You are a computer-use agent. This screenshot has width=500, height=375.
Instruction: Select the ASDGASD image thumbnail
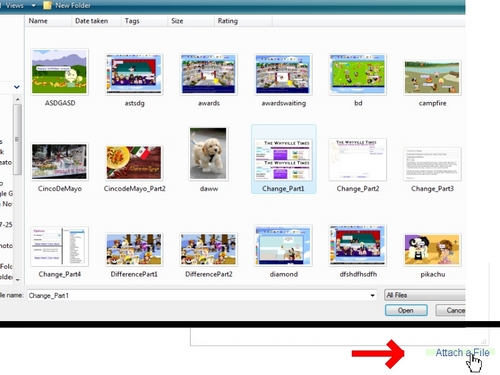click(60, 72)
